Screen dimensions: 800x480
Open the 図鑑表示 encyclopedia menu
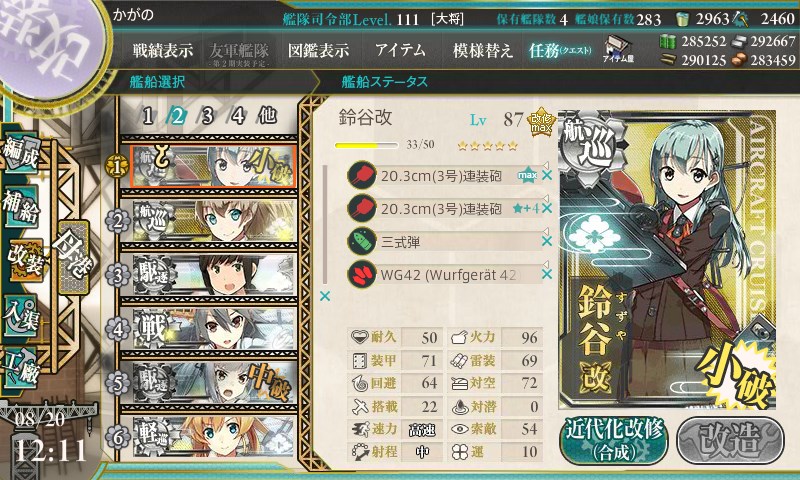tap(318, 50)
